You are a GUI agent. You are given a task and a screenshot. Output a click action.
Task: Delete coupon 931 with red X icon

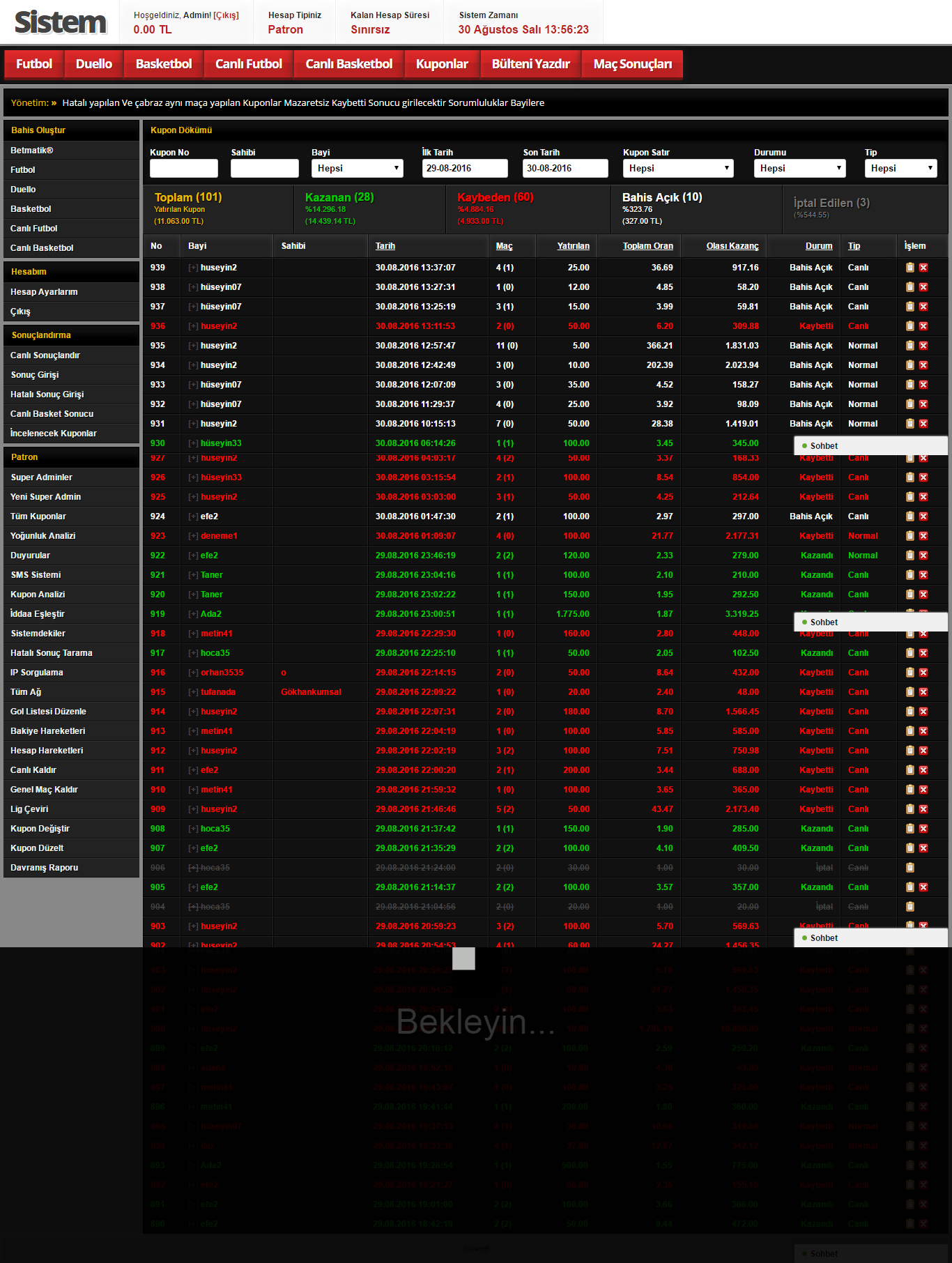(x=923, y=424)
